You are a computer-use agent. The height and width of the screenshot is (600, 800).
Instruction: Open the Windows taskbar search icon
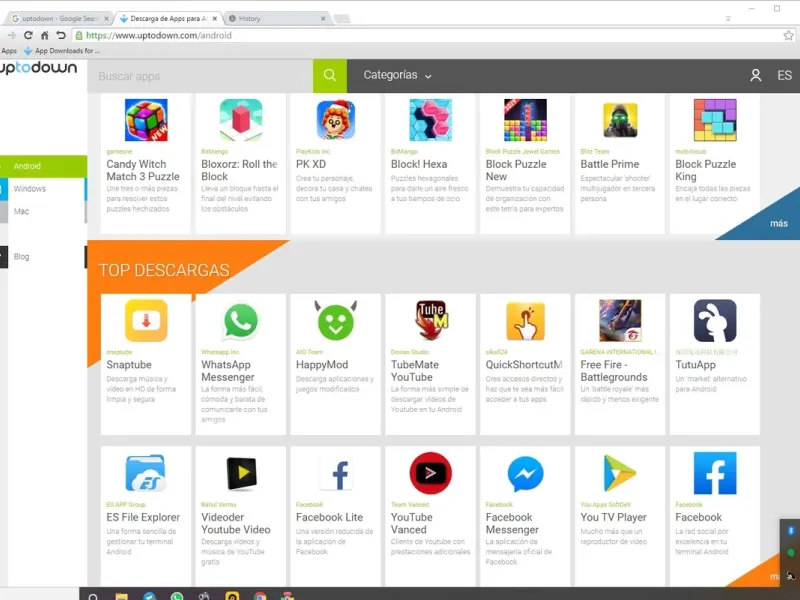click(93, 596)
